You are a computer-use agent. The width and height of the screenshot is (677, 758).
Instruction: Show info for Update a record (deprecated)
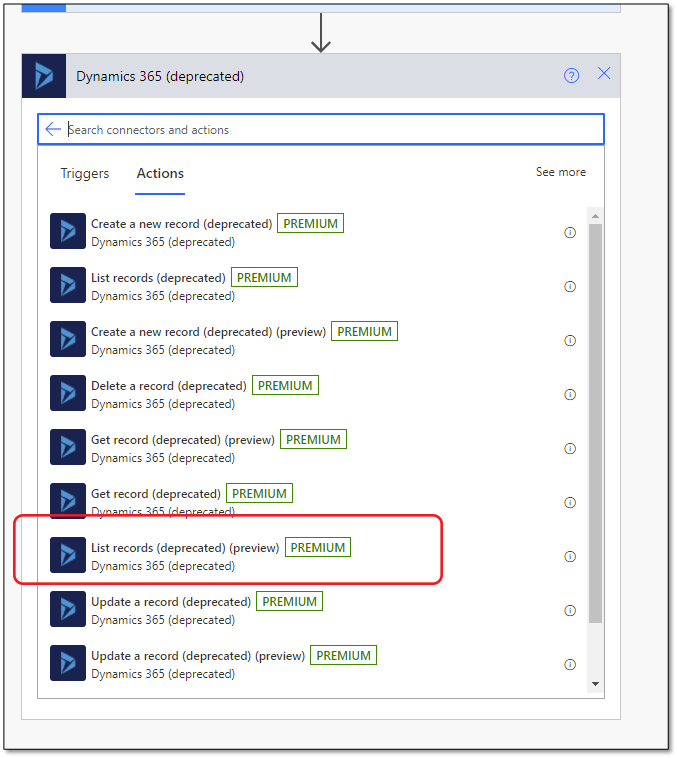point(570,611)
